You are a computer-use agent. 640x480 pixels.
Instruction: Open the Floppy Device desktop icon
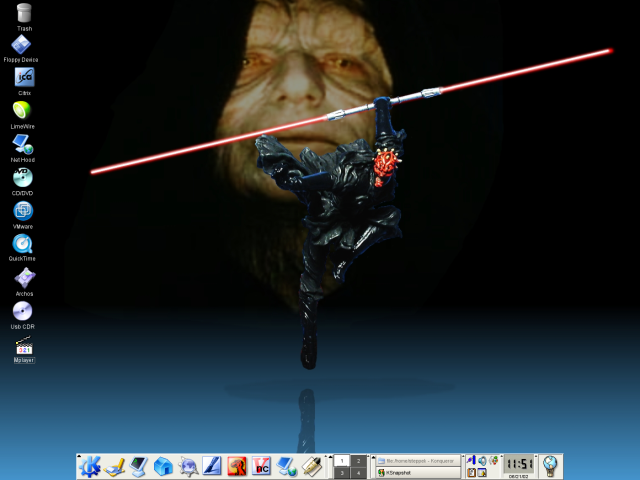click(21, 44)
